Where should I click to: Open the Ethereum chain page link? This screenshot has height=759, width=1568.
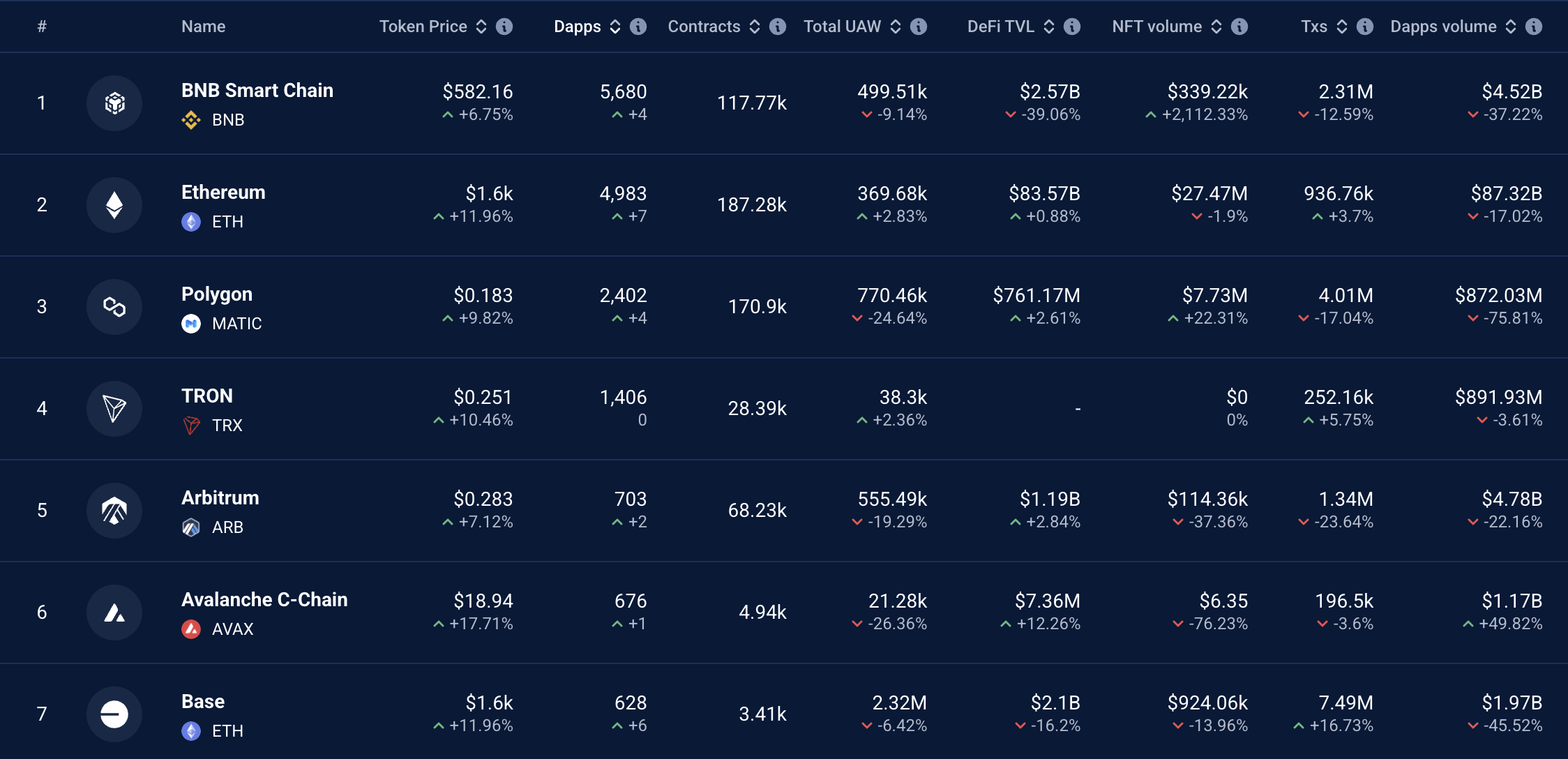coord(223,192)
